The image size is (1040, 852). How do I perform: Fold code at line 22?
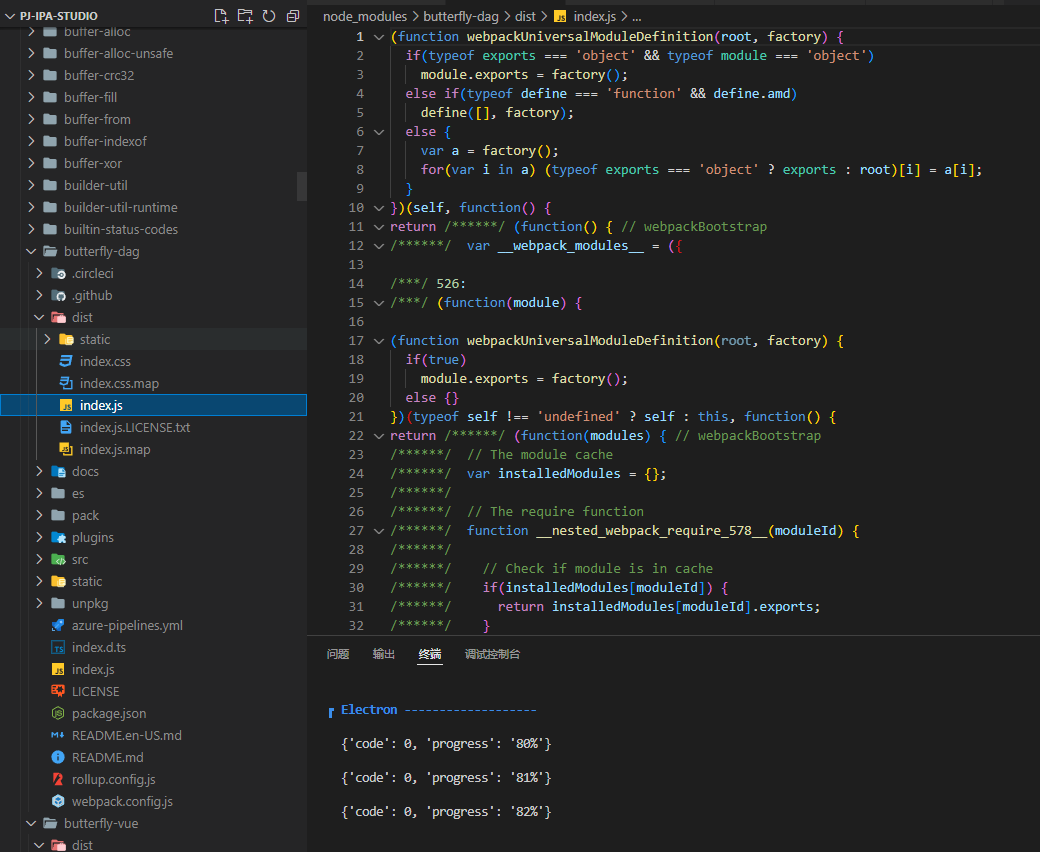tap(379, 436)
